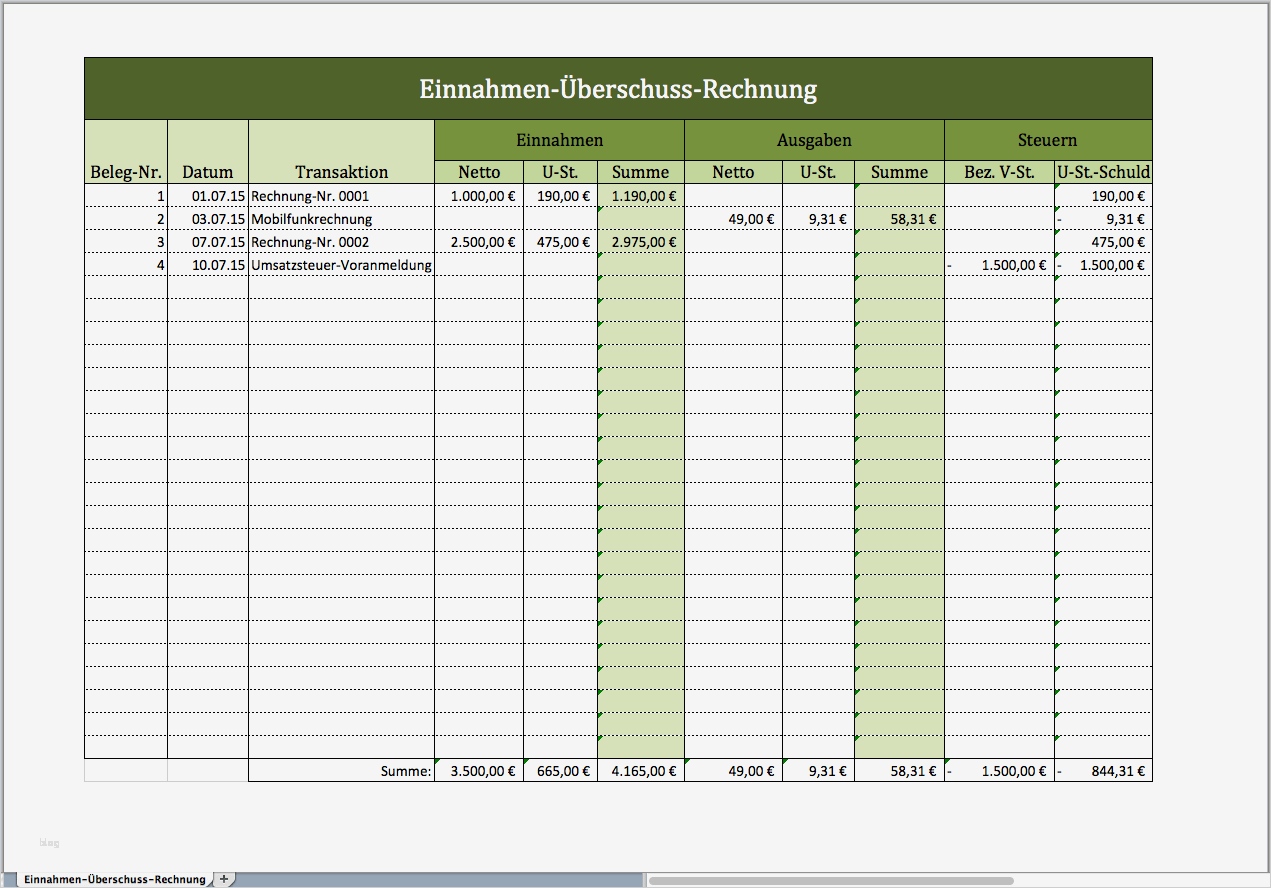Click the Einnahmen group header
This screenshot has width=1271, height=888.
tap(557, 140)
